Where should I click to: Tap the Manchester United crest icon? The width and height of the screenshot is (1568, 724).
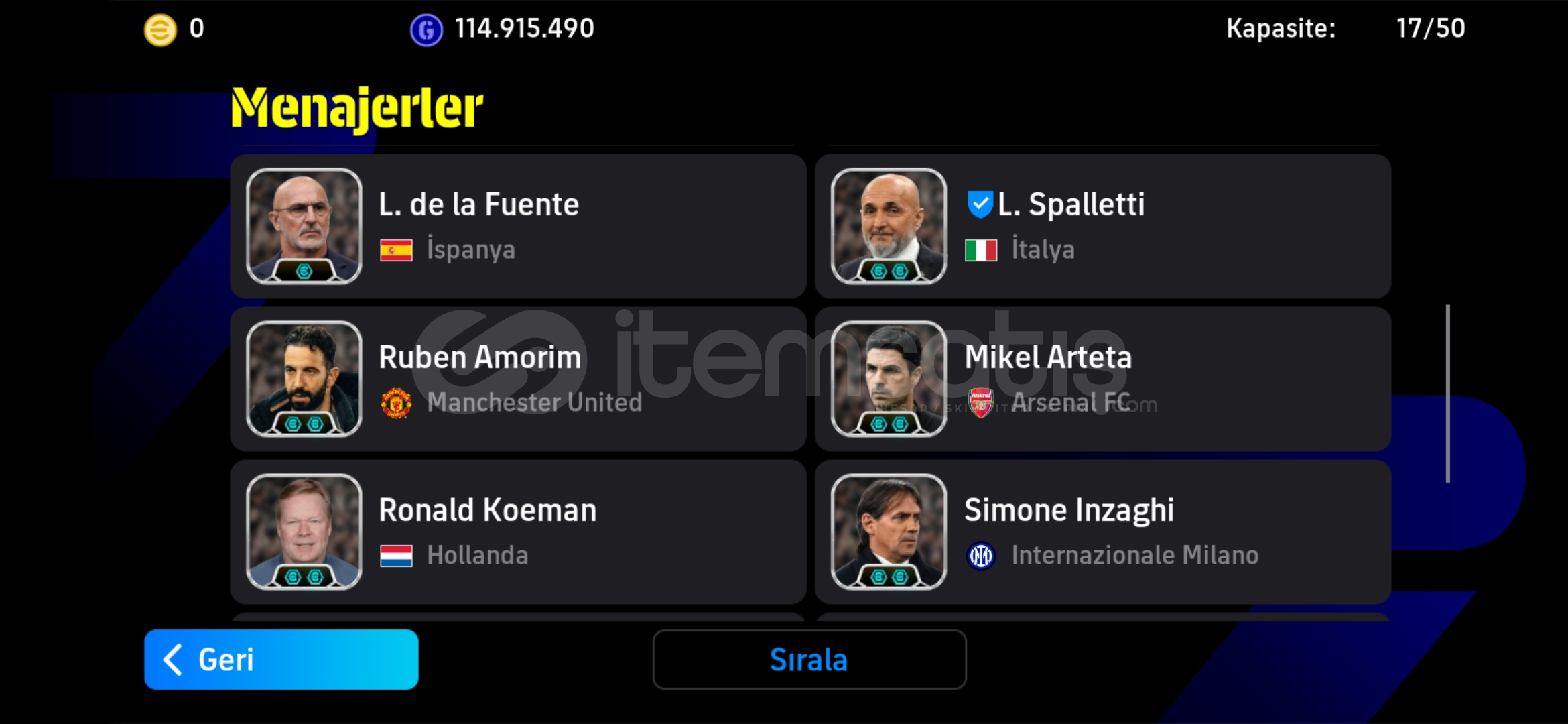(x=396, y=403)
